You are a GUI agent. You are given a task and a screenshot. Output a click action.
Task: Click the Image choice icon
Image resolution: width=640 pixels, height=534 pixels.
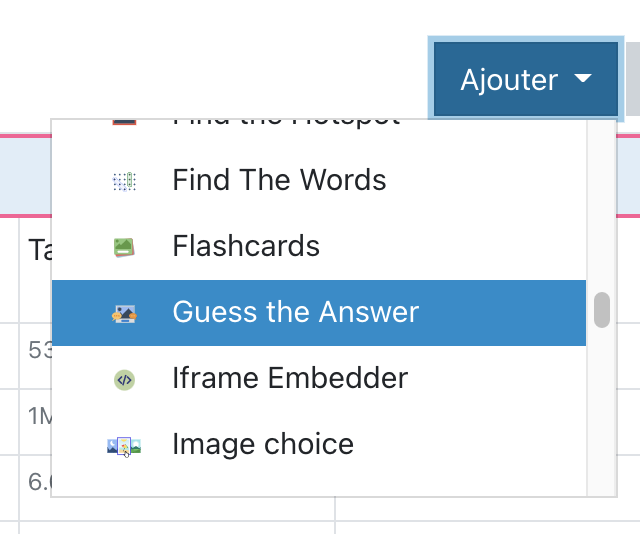coord(124,445)
